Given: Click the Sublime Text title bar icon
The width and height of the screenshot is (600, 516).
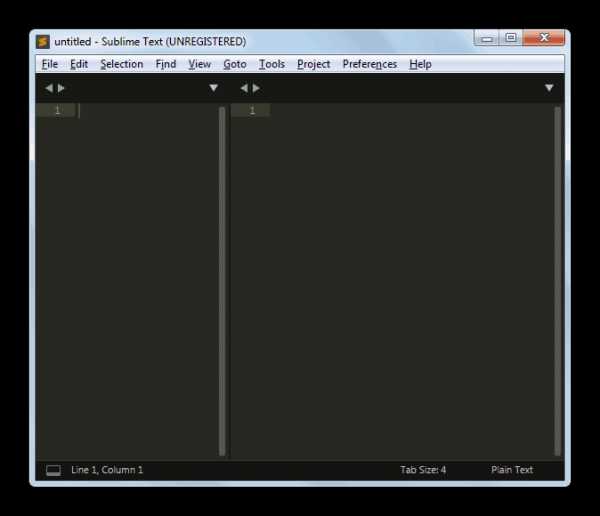Looking at the screenshot, I should [x=43, y=41].
